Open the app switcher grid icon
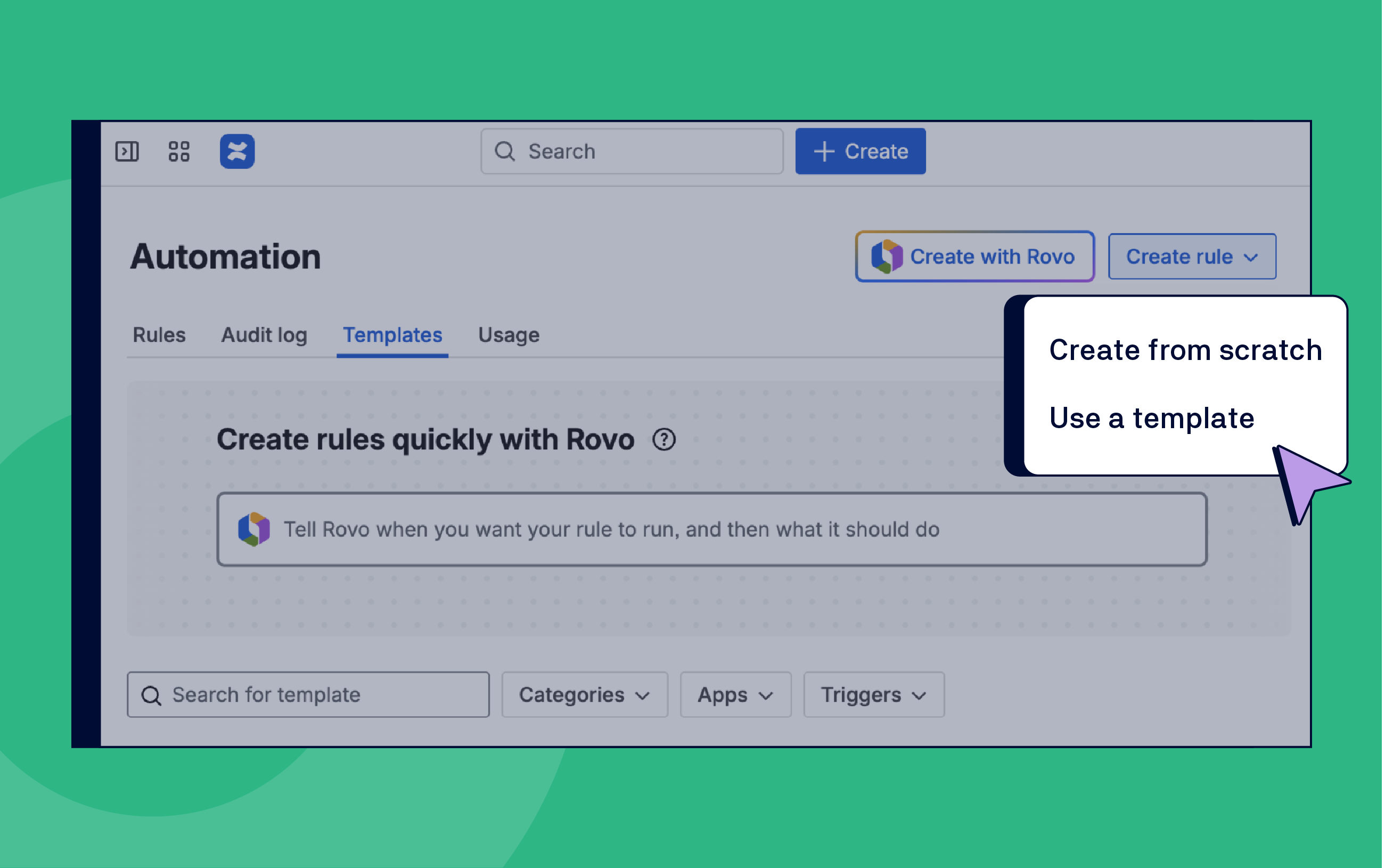Screen dimensions: 1385x868 179,152
